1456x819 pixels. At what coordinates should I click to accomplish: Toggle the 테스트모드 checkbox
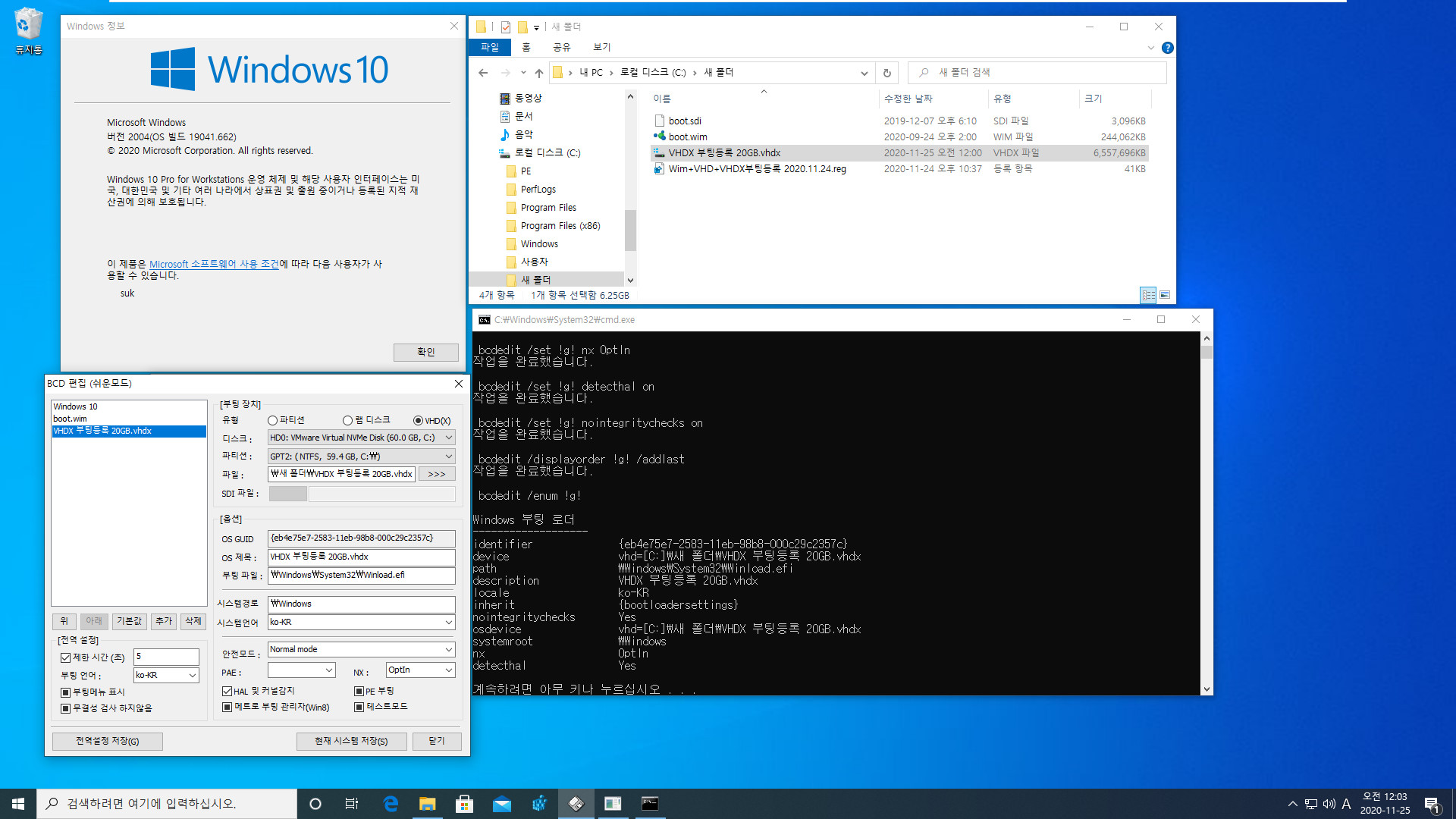point(359,707)
